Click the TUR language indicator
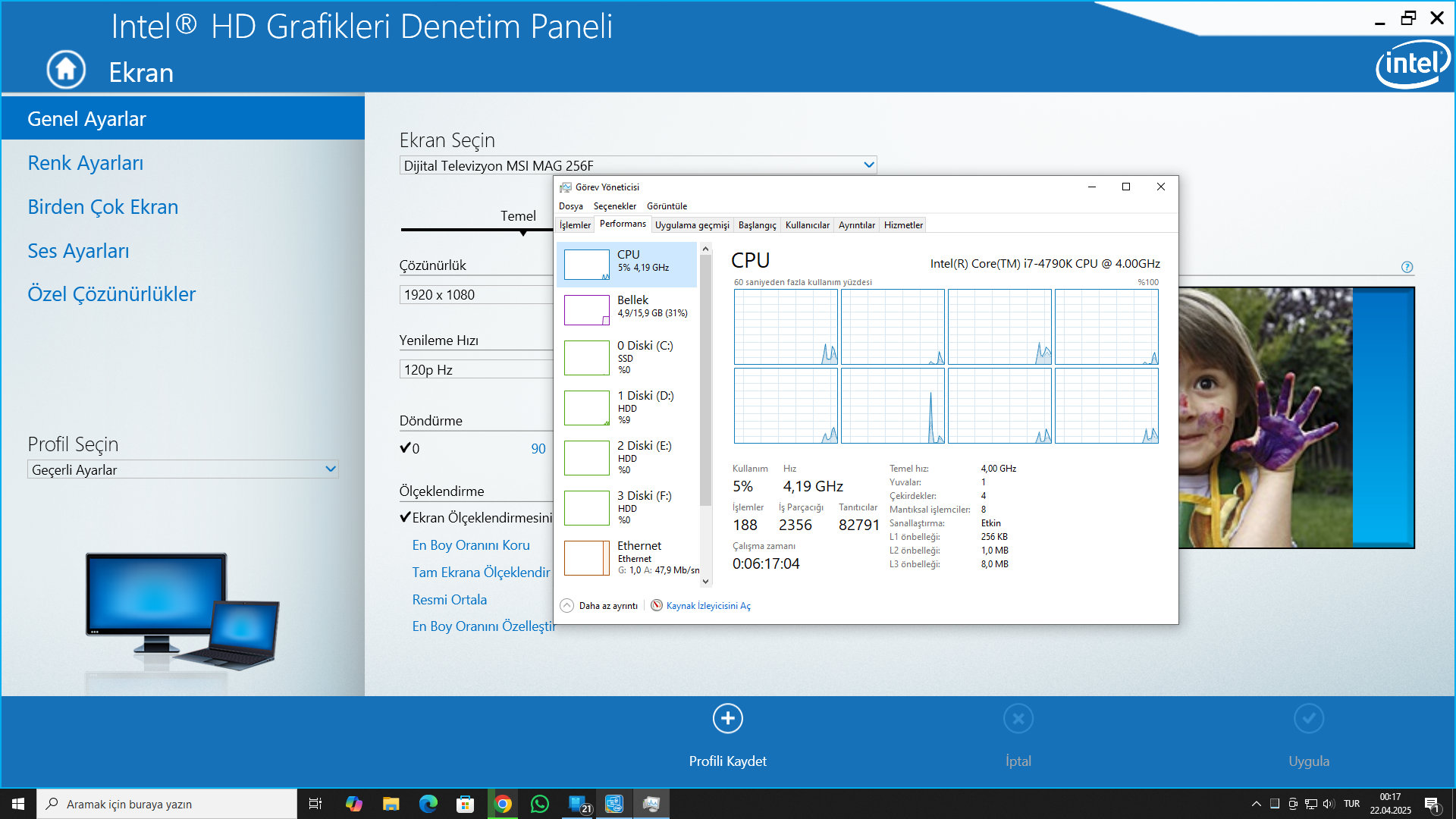 tap(1351, 804)
